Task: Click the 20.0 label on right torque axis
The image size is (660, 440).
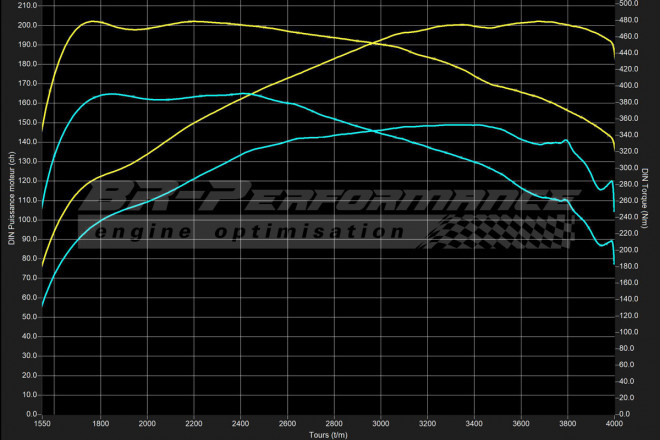Action: [628, 397]
